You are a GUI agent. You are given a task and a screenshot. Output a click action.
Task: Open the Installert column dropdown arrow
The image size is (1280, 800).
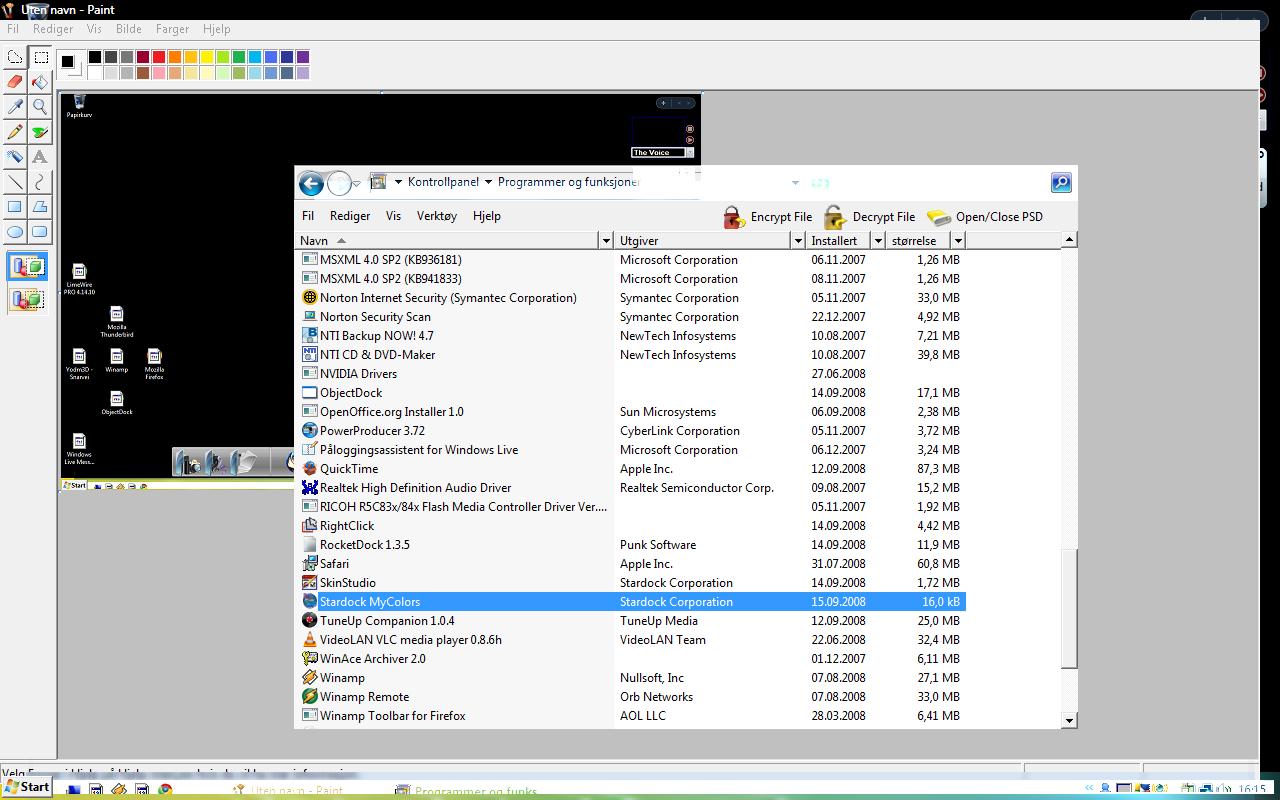878,241
